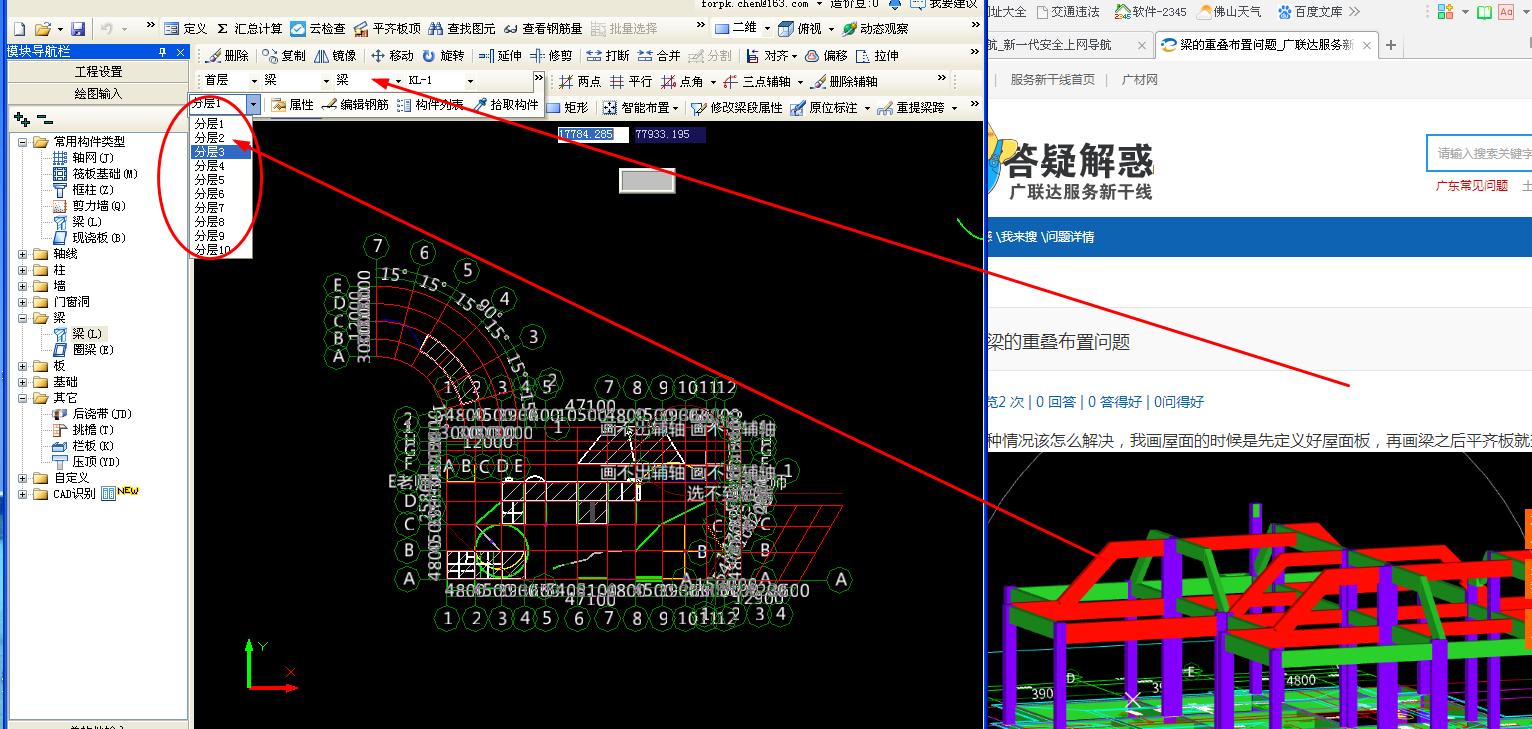Click expand-all plus icon in navigator

21,119
